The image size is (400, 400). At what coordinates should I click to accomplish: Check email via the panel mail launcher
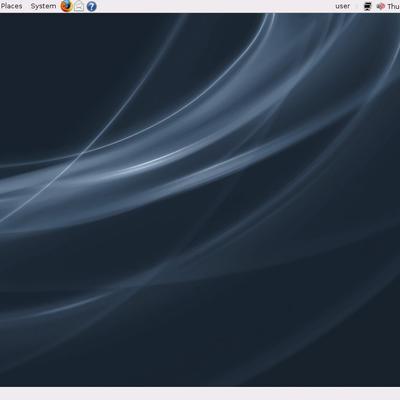(x=79, y=6)
